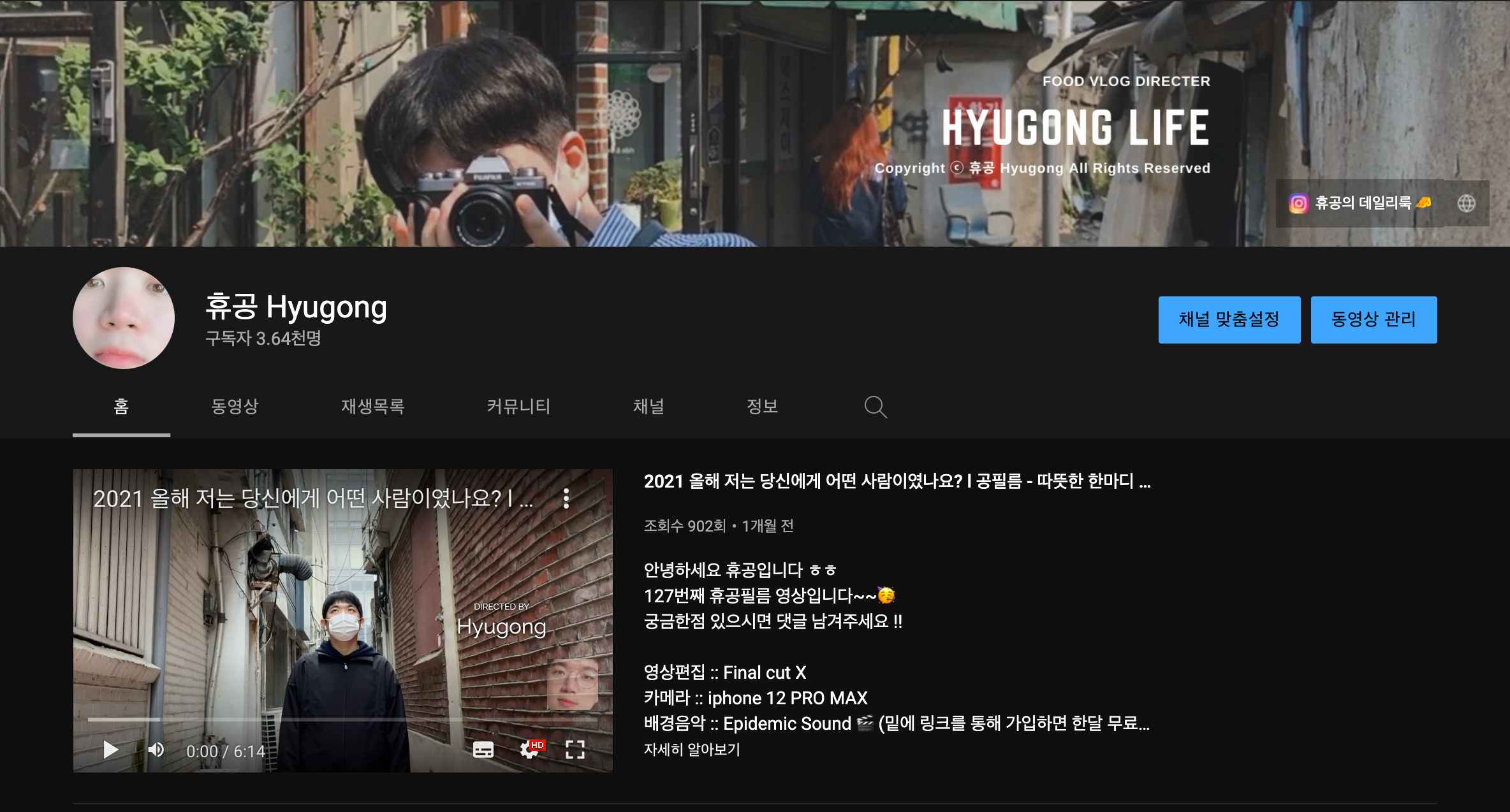Image resolution: width=1510 pixels, height=812 pixels.
Task: Click the 채널 맞춤설정 button
Action: coord(1229,319)
